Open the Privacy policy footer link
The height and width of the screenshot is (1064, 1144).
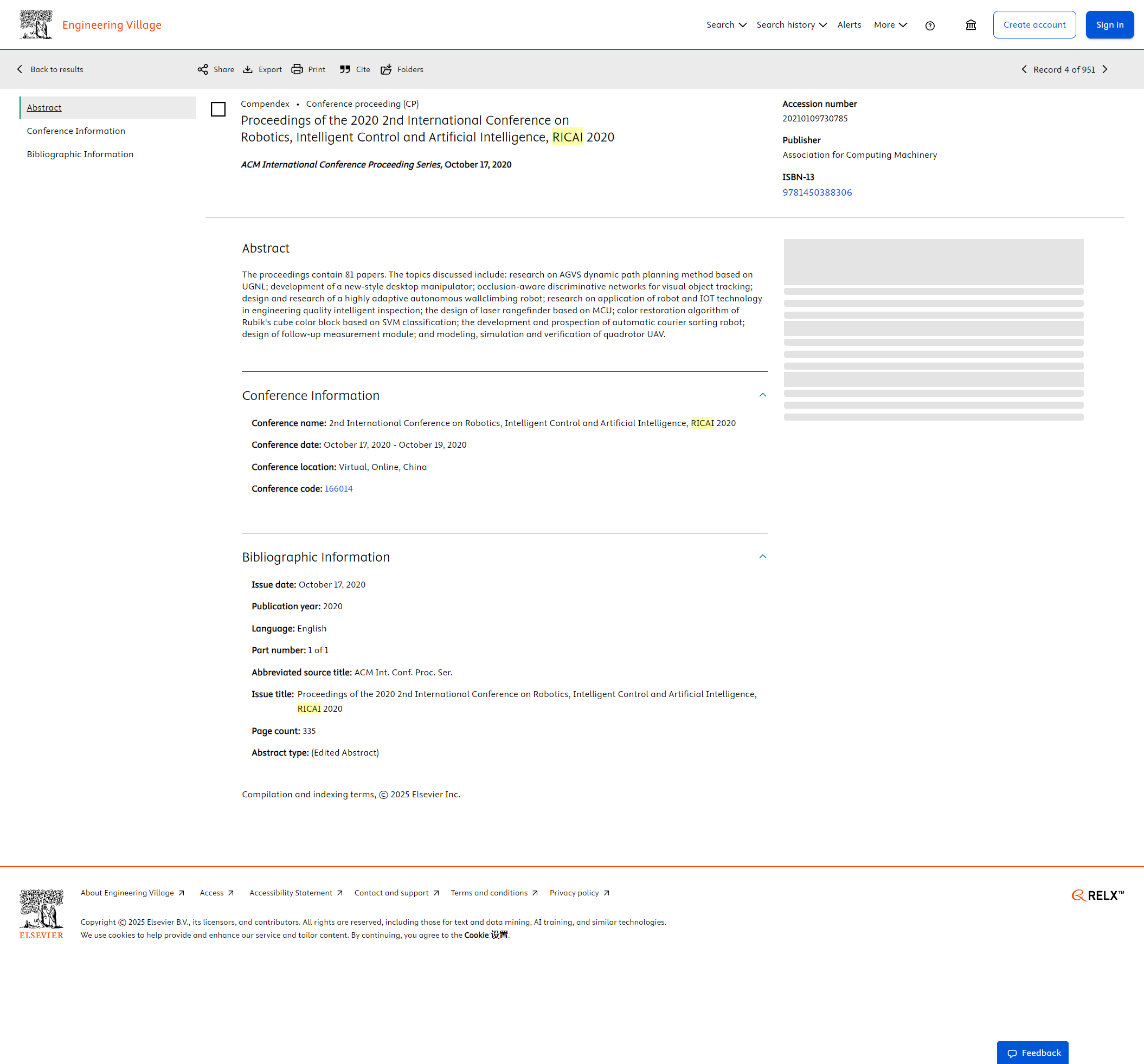click(x=579, y=893)
